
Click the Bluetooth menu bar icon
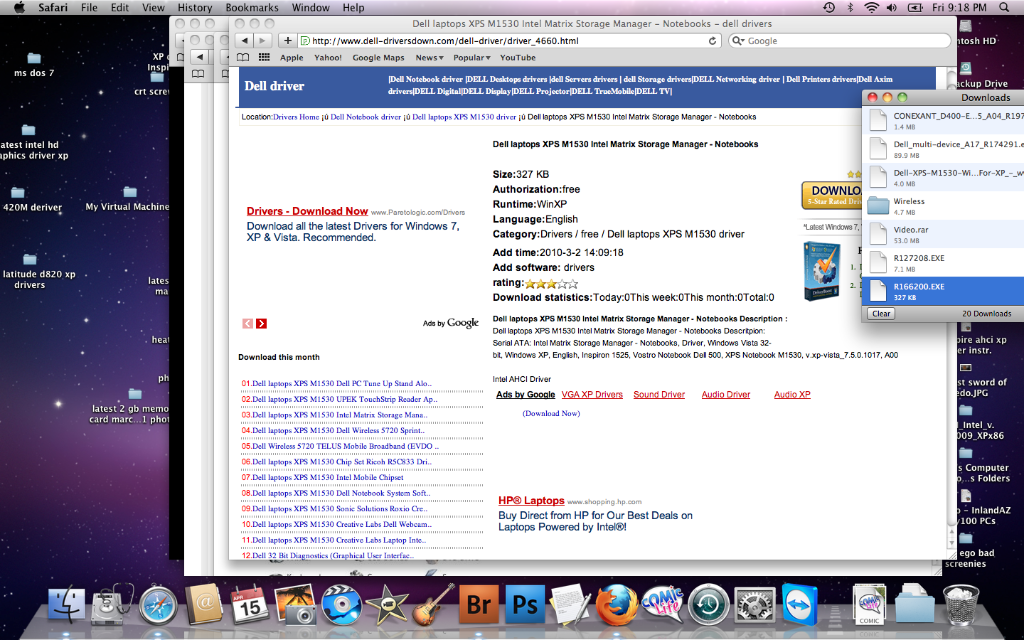(850, 7)
